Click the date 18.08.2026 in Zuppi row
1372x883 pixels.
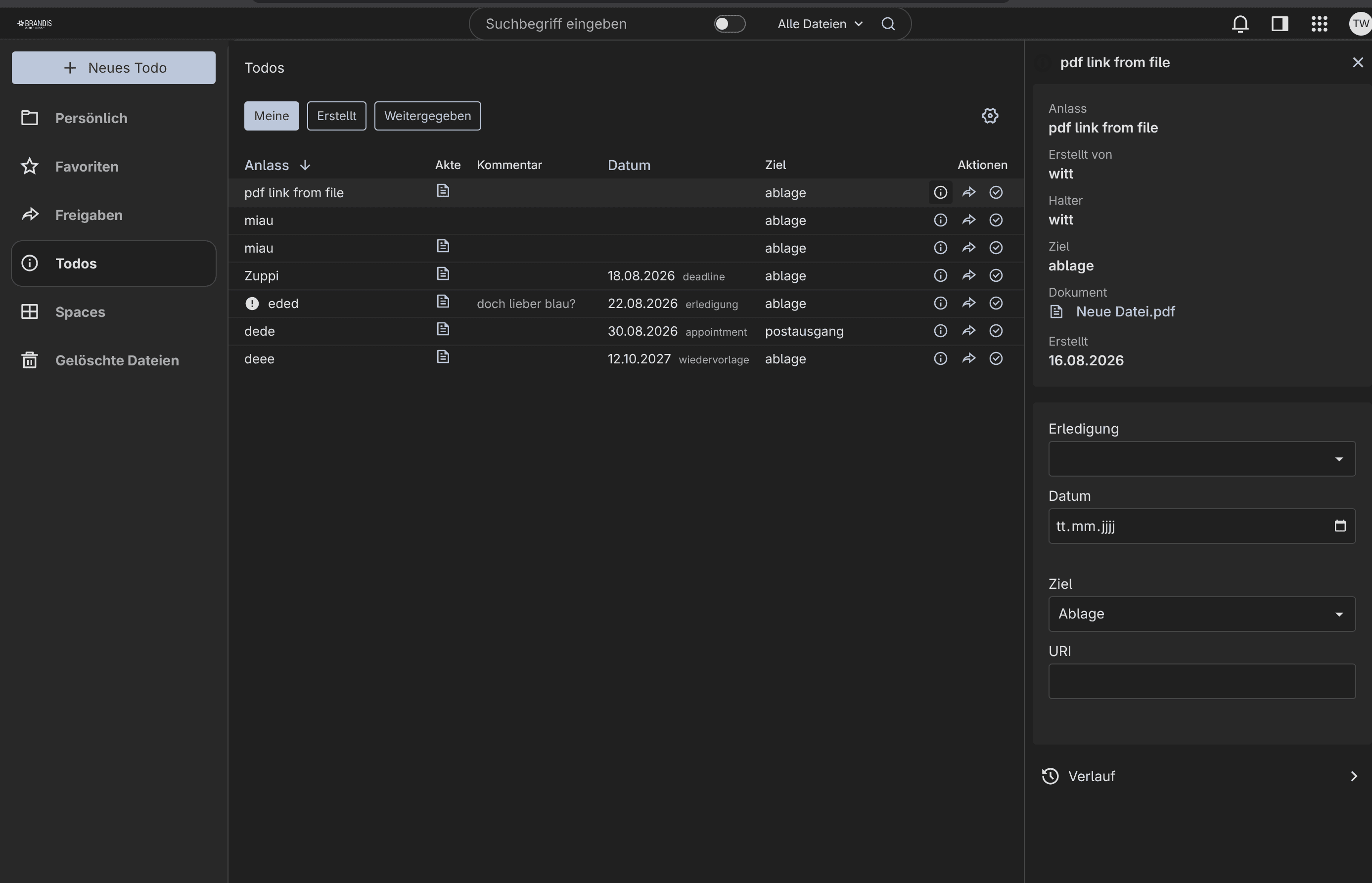tap(641, 276)
